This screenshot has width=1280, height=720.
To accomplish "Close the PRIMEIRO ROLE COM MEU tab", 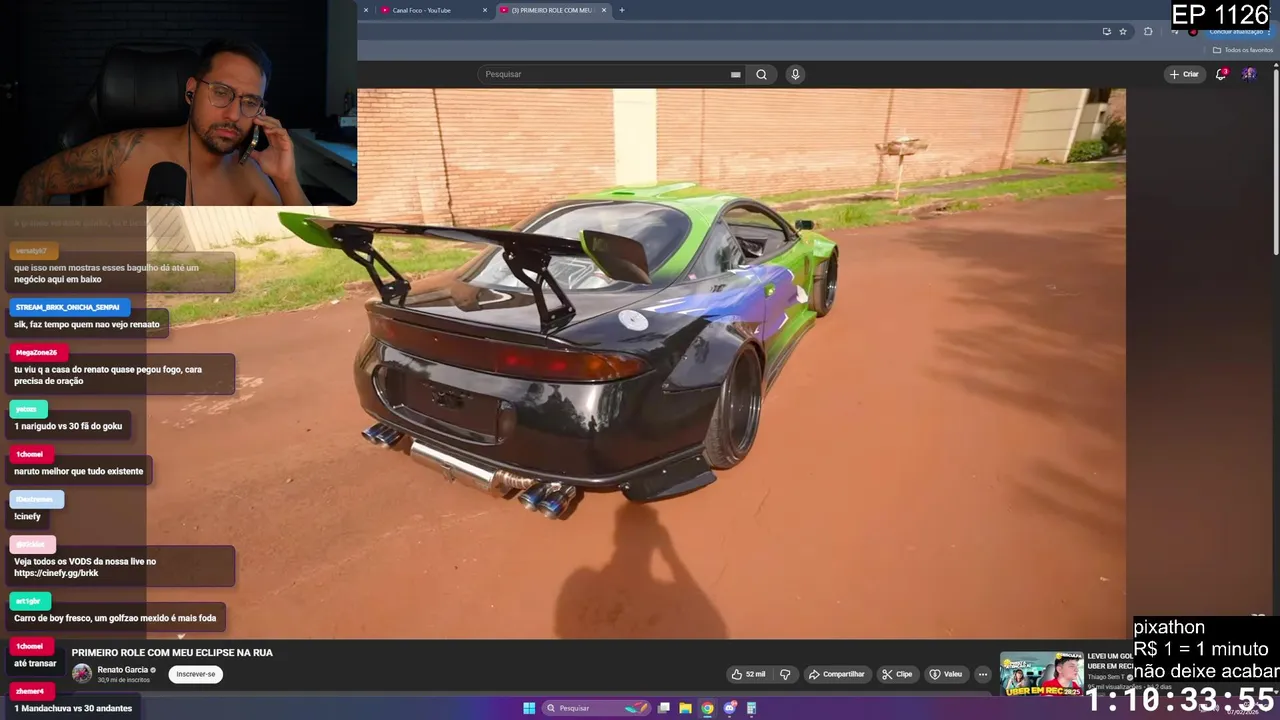I will (x=604, y=10).
